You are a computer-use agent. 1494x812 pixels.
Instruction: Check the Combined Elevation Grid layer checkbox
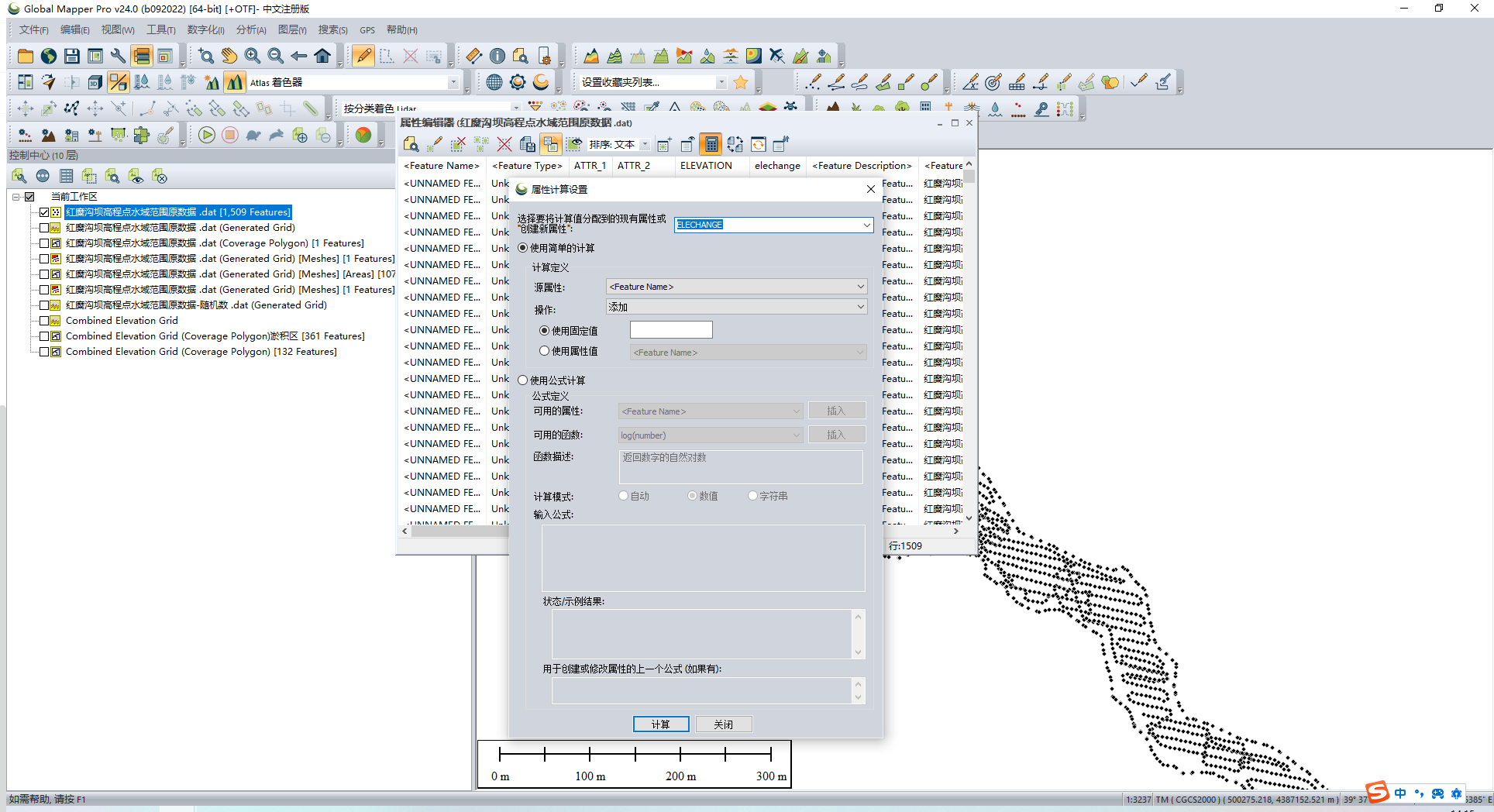[x=44, y=321]
